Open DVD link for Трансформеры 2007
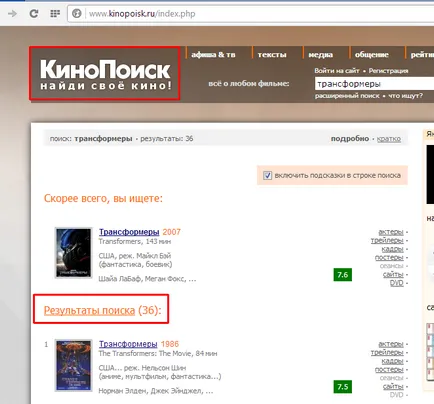This screenshot has height=404, width=434. [397, 283]
